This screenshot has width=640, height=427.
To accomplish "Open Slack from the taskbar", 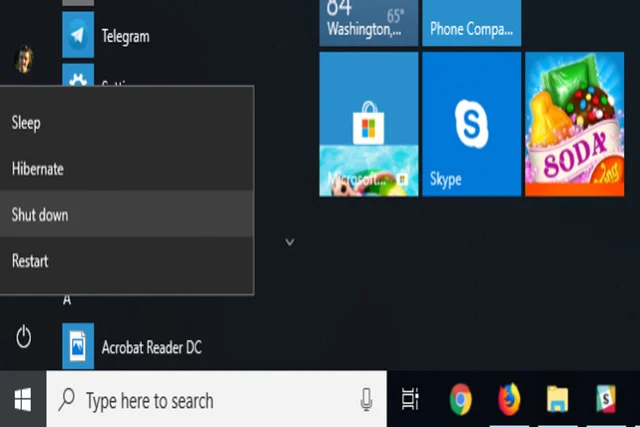I will click(606, 399).
